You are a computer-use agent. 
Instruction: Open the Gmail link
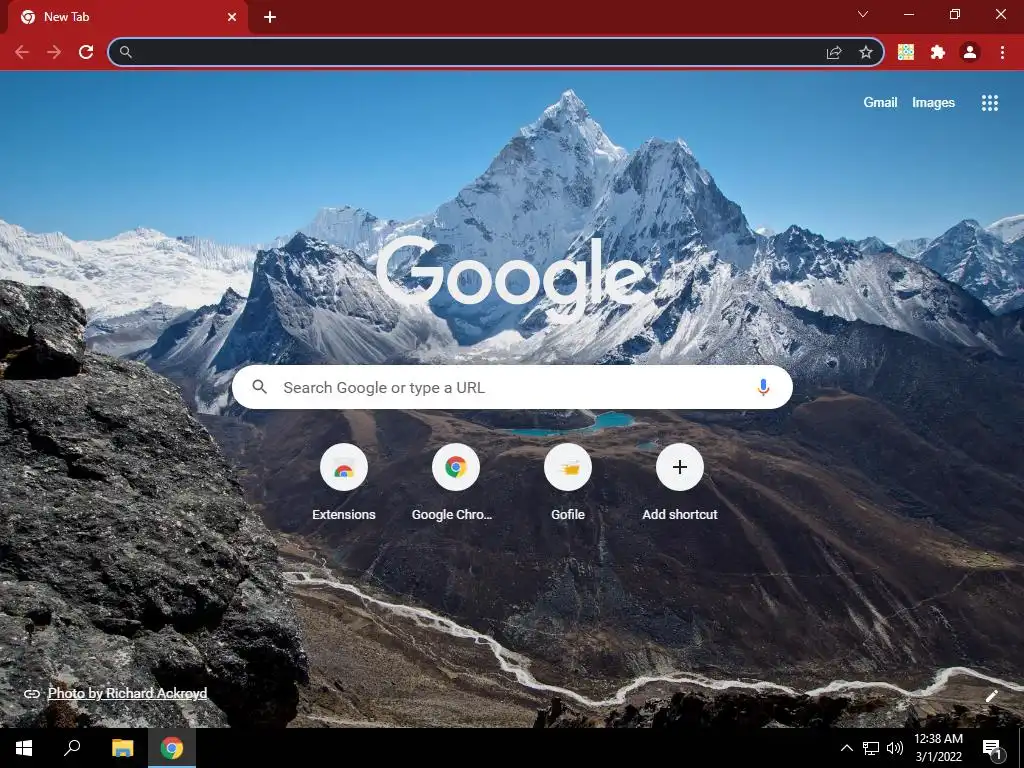pyautogui.click(x=880, y=103)
